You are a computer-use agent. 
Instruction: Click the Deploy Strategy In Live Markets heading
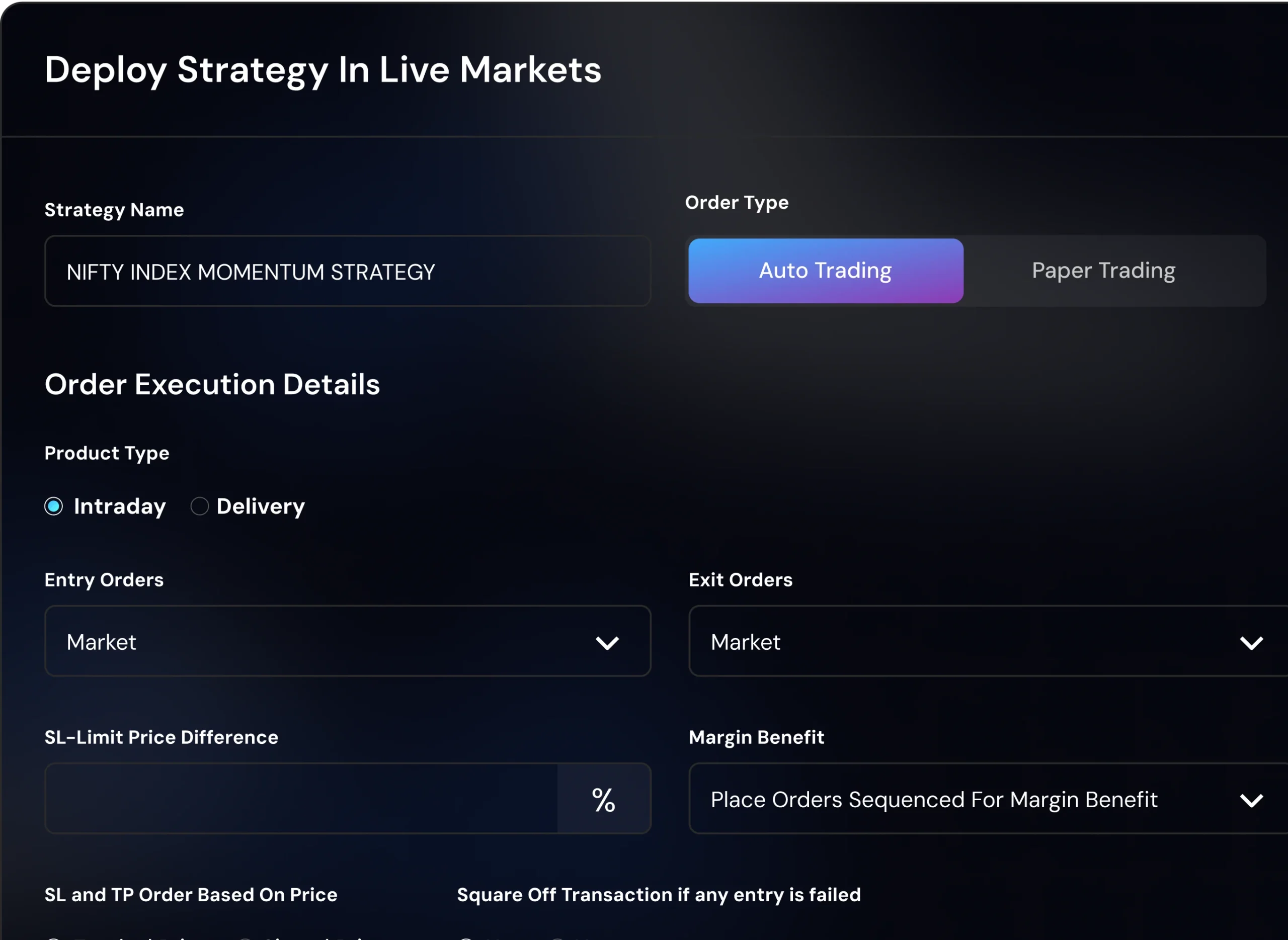(323, 69)
